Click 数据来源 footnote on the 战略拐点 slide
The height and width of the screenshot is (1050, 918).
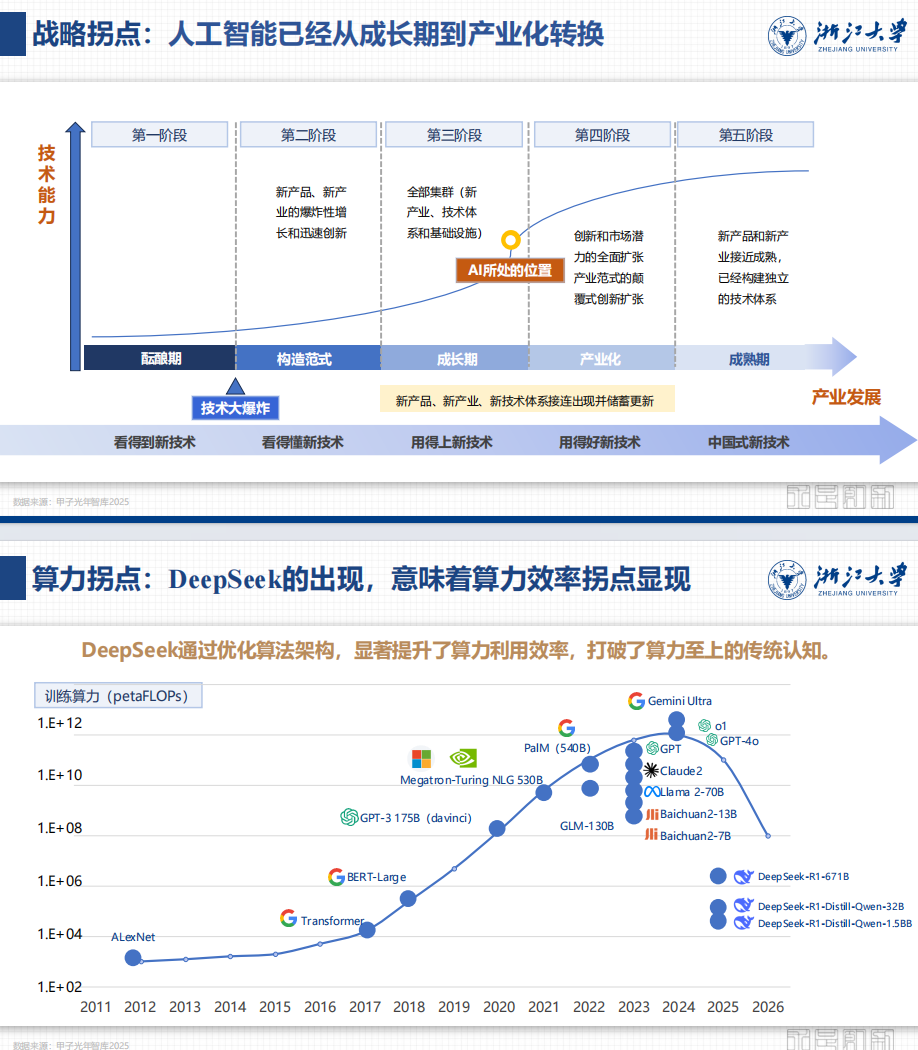coord(71,502)
